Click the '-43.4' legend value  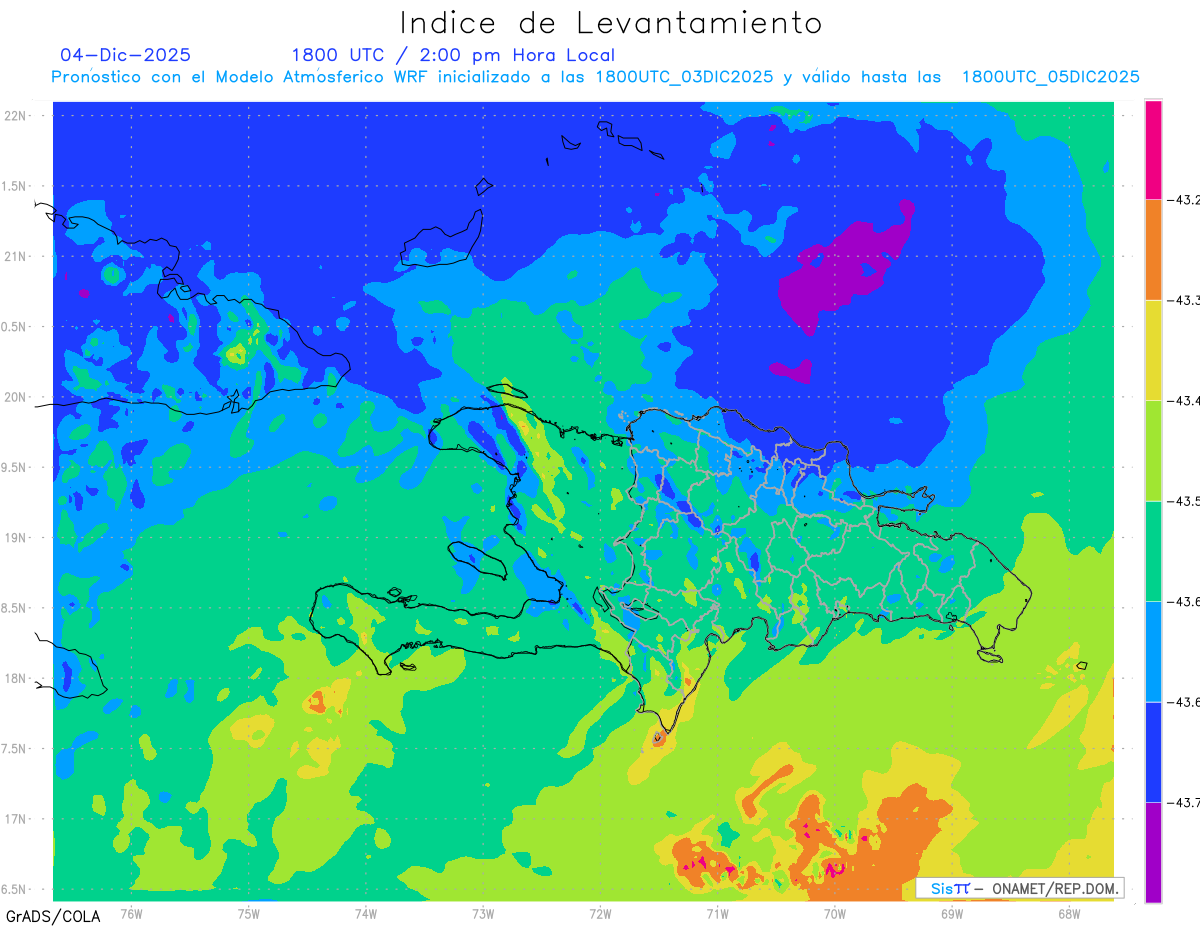coord(1183,400)
